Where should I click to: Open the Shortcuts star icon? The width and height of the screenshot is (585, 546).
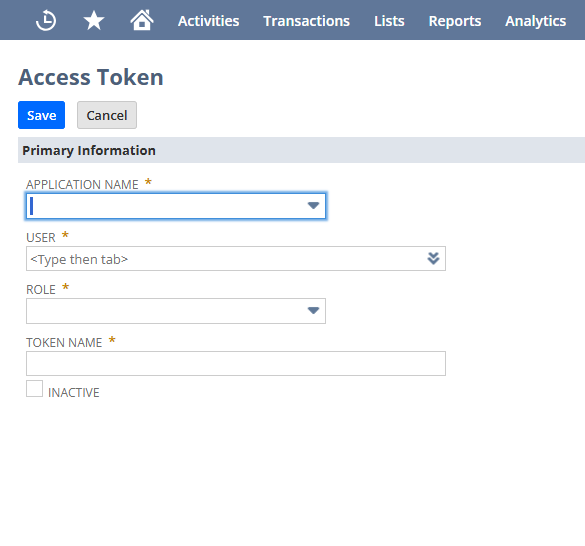(94, 20)
